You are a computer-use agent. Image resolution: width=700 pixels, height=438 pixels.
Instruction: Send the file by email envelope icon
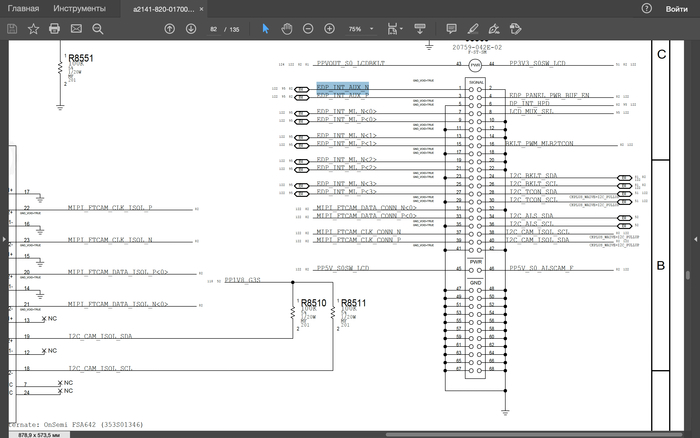click(76, 28)
